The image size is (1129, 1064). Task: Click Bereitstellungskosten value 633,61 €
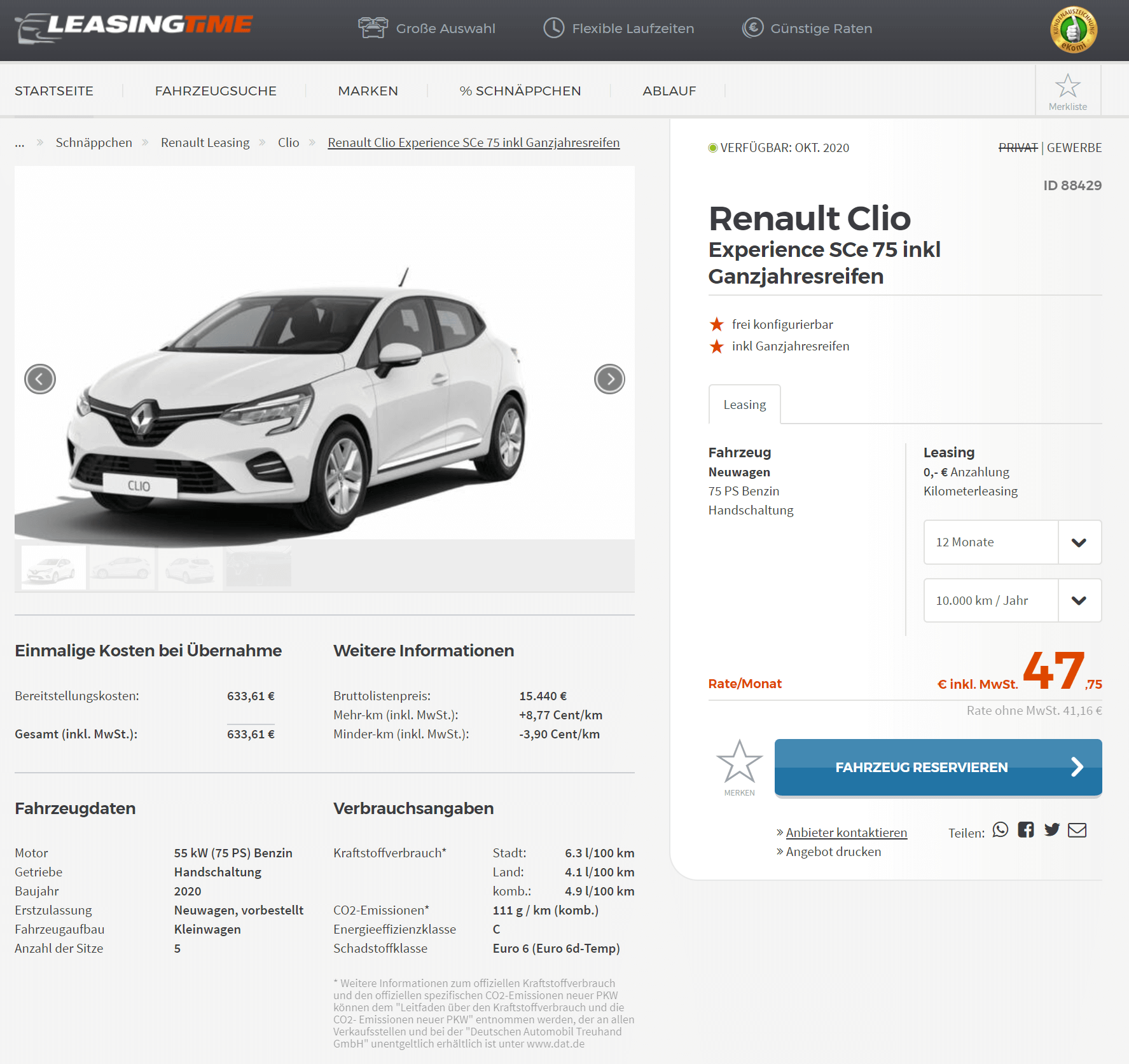point(251,696)
